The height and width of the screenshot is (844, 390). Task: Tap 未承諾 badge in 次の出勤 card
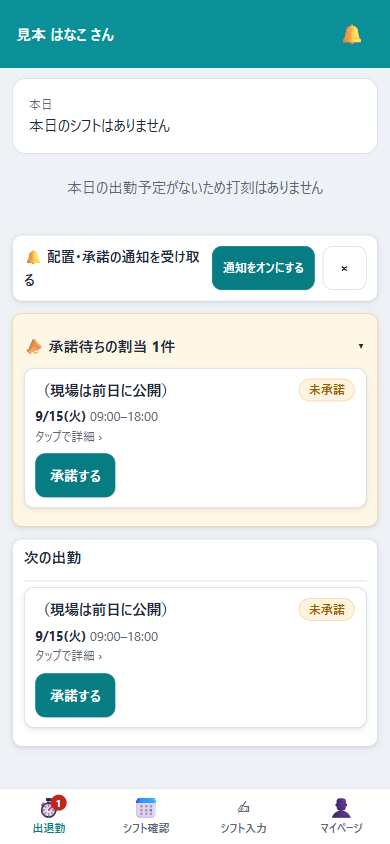coord(327,609)
